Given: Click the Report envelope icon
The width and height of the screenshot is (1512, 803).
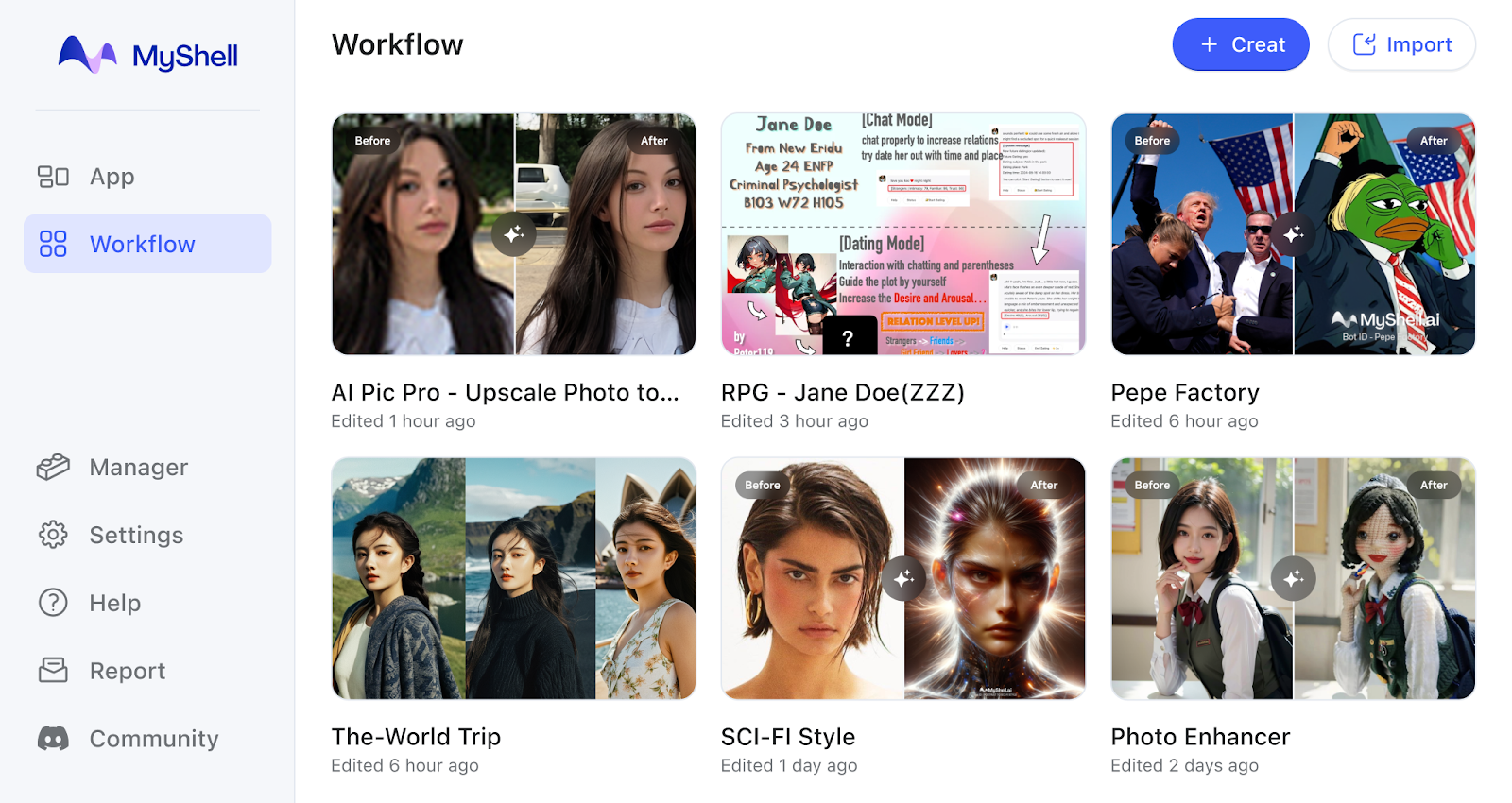Looking at the screenshot, I should pos(53,671).
